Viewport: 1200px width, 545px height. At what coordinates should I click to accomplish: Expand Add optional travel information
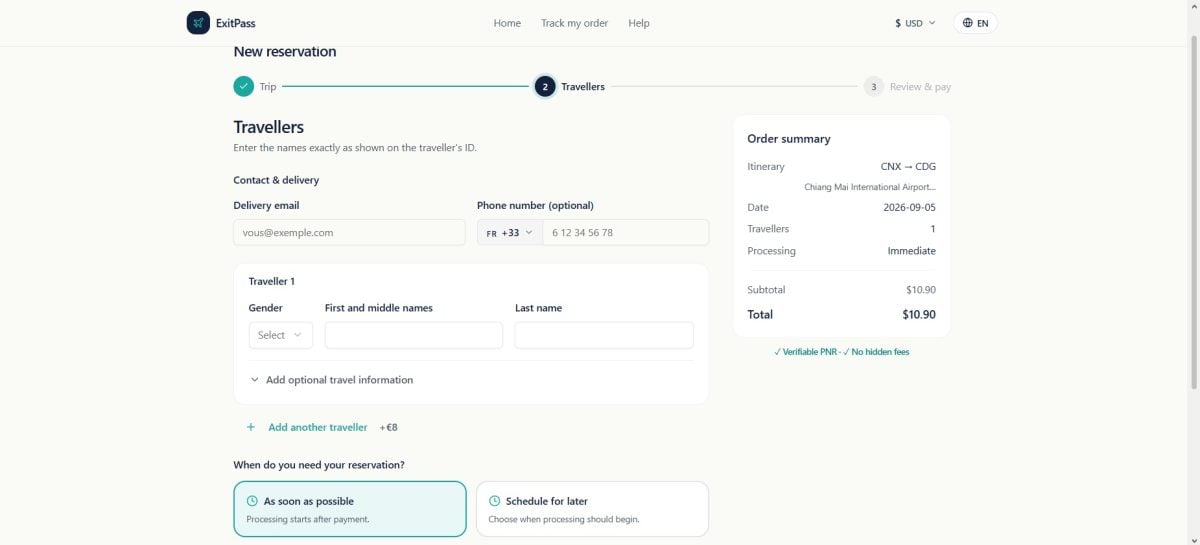pos(331,380)
